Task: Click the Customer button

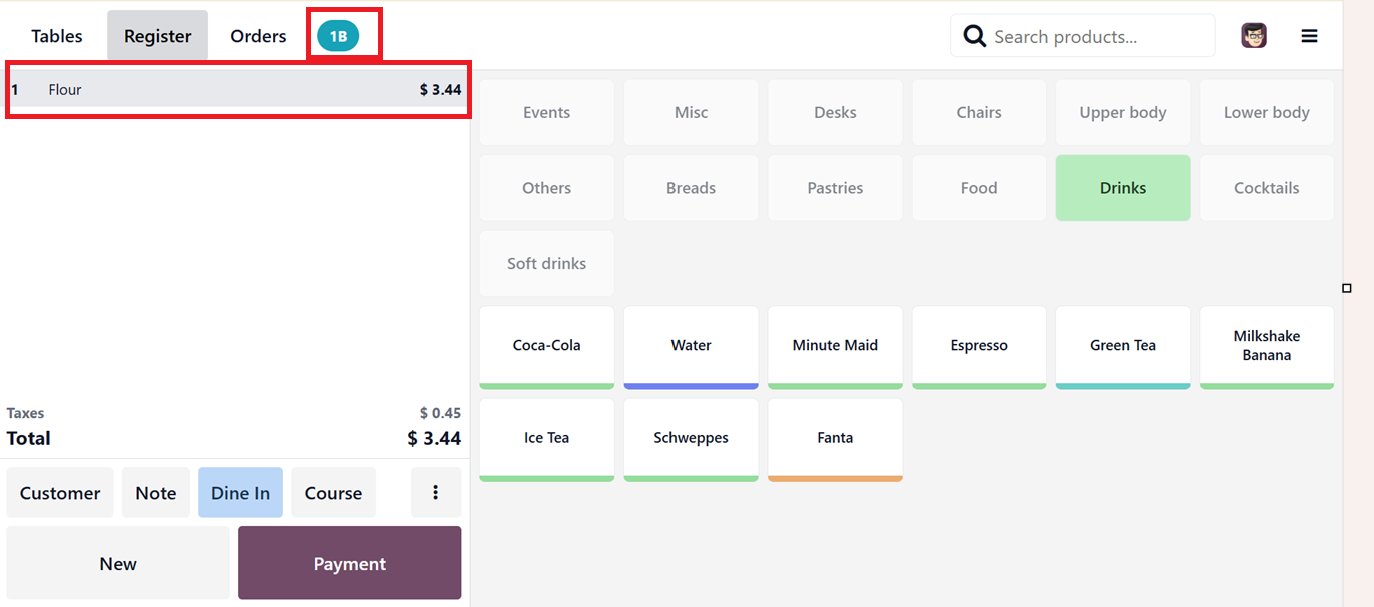Action: pos(60,492)
